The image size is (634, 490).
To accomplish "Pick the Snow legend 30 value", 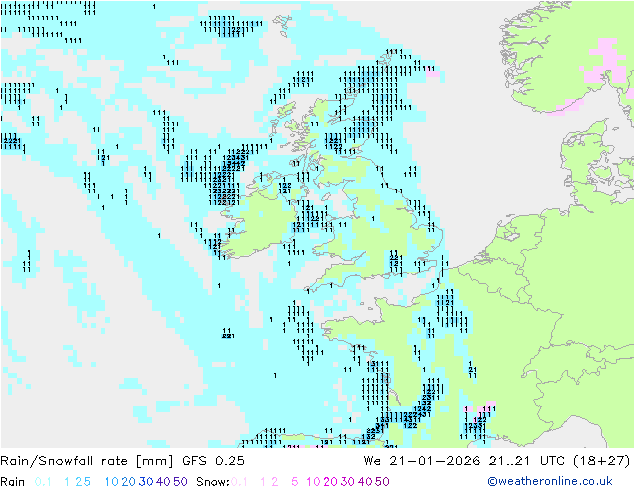I will click(348, 482).
